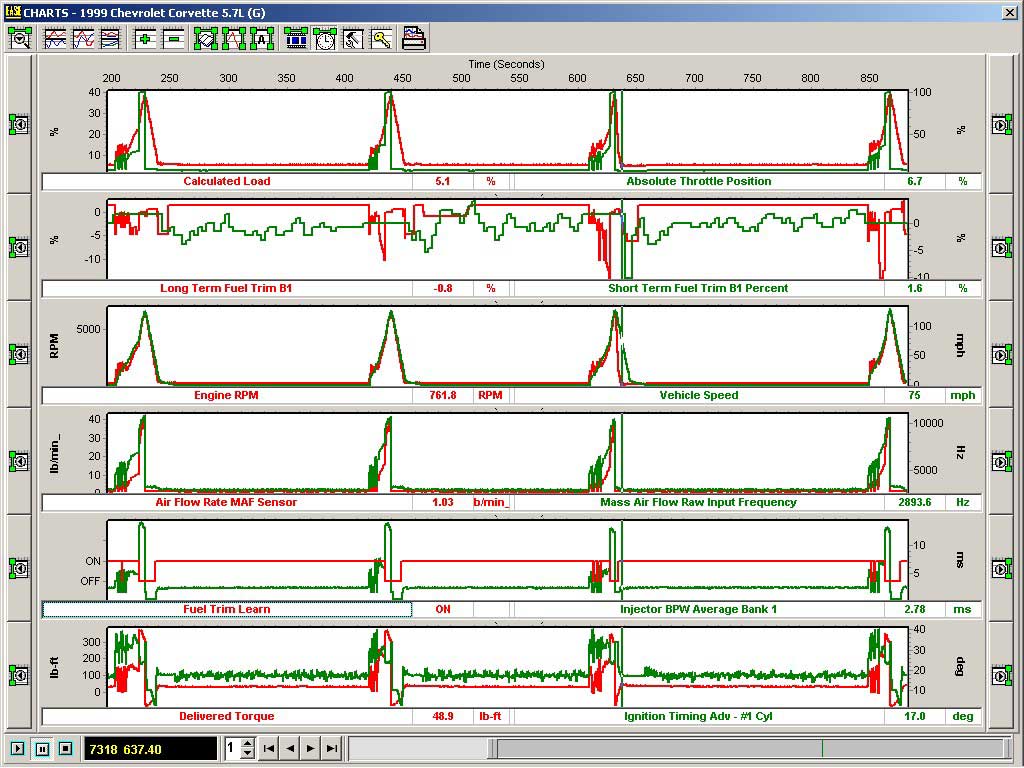The height and width of the screenshot is (768, 1024).
Task: Click the selector icon for the Calculated Load trace
Action: click(19, 124)
